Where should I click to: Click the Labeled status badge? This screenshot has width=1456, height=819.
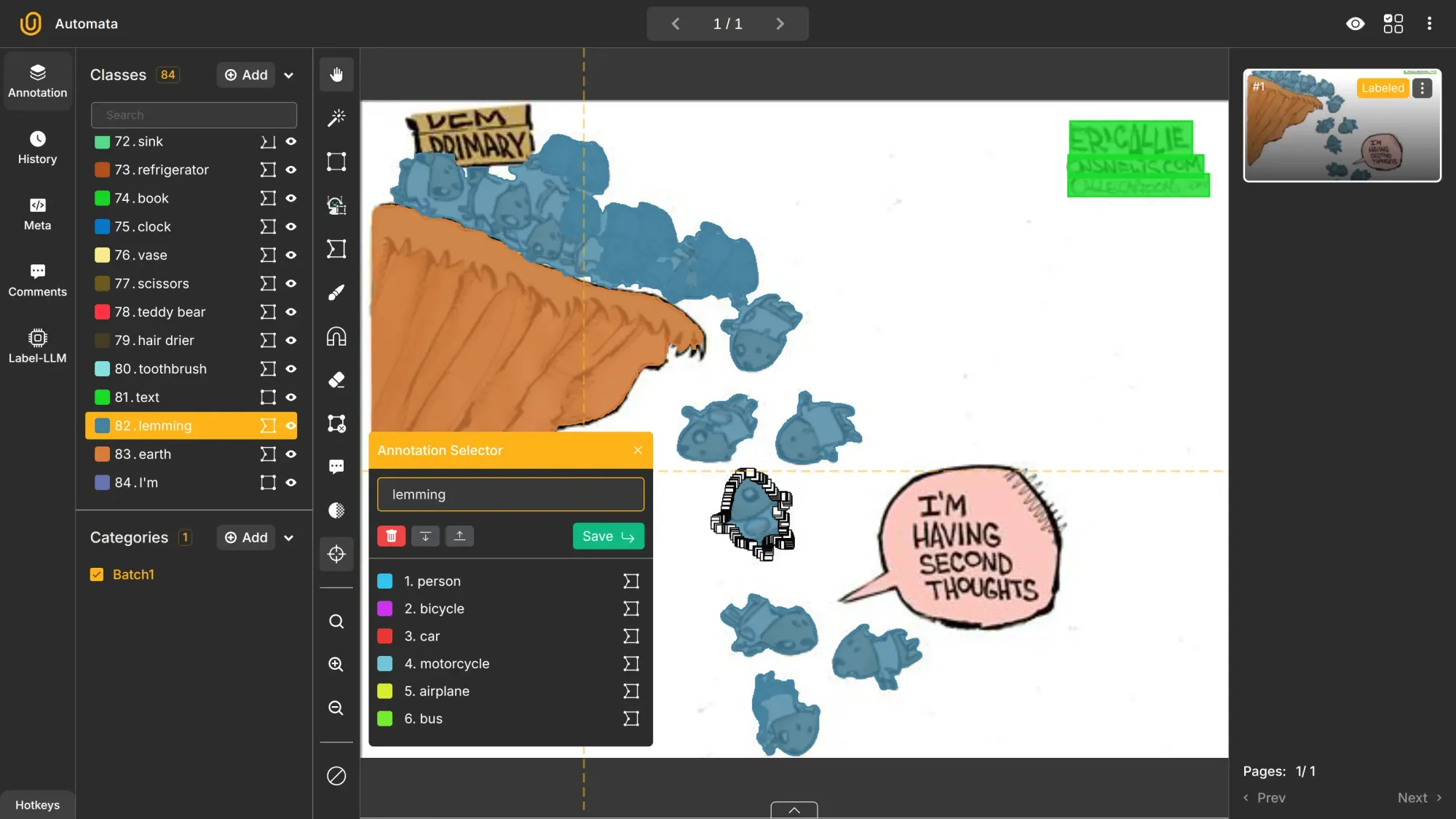point(1382,88)
